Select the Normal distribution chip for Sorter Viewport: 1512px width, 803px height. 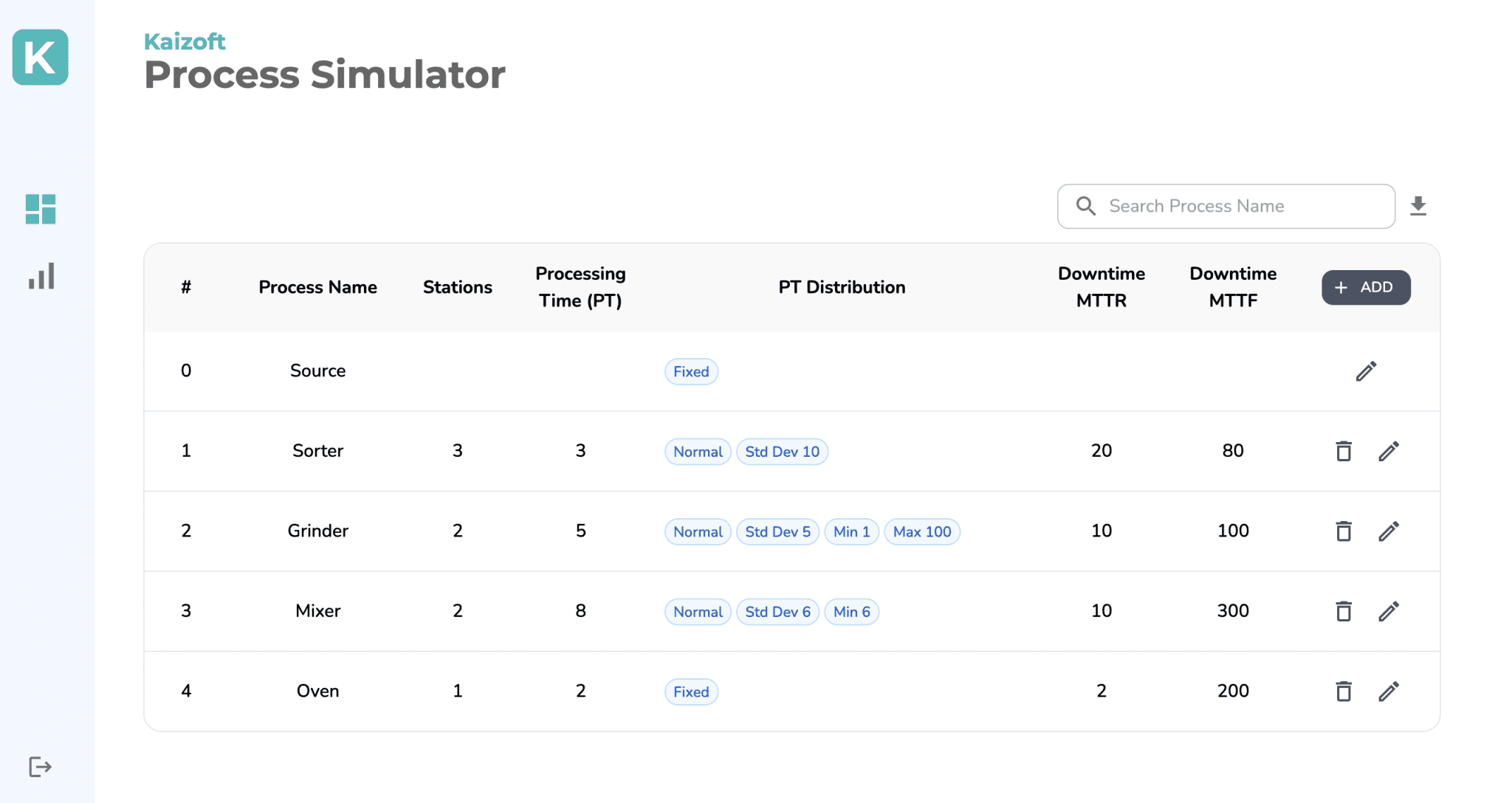[x=697, y=451]
